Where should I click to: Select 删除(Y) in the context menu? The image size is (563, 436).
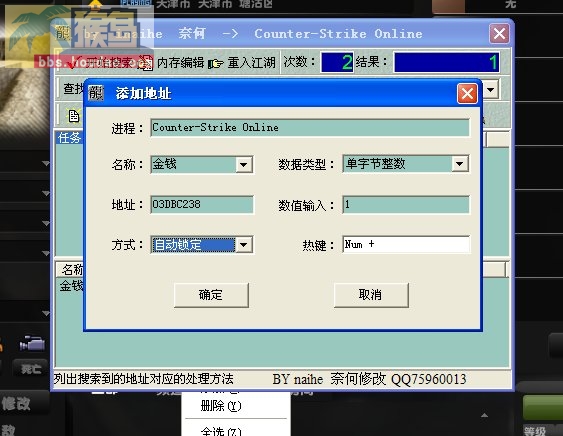(x=221, y=406)
